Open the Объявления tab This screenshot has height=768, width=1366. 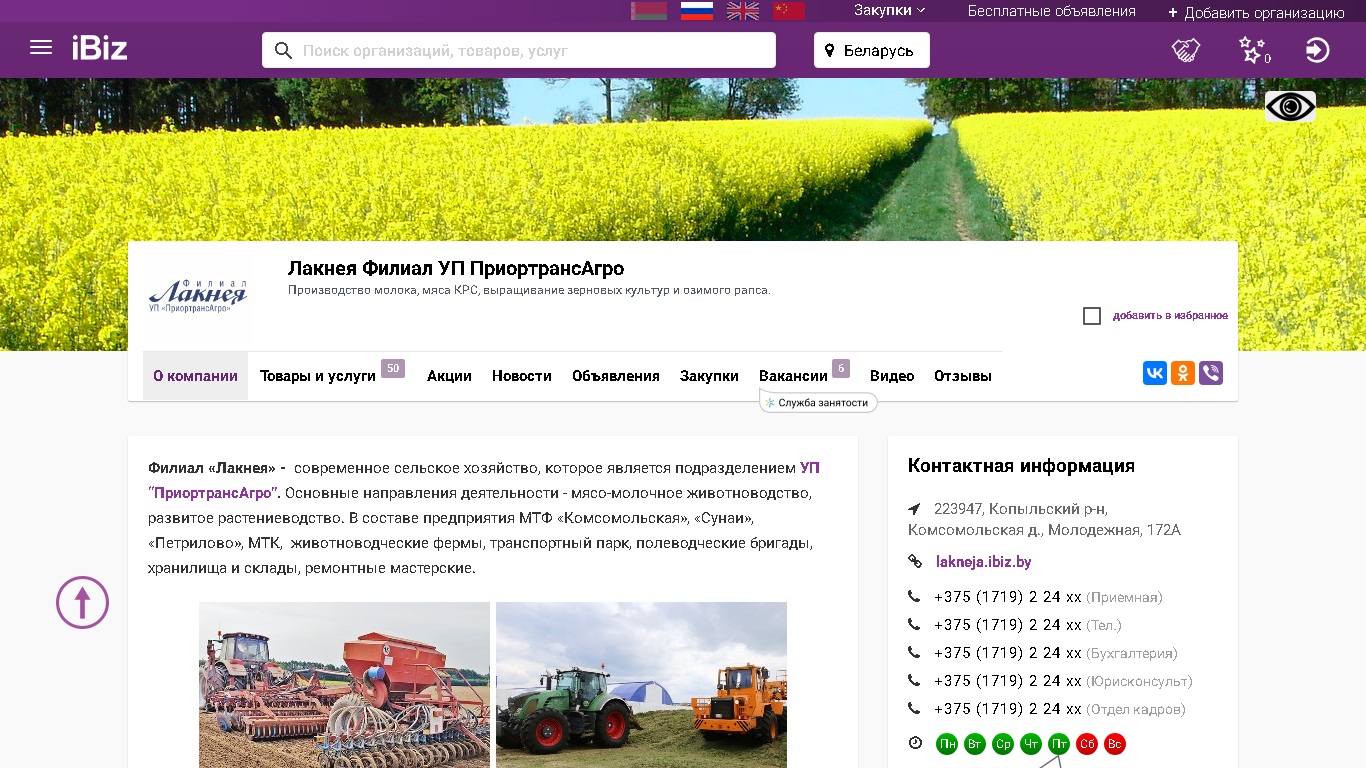[616, 376]
